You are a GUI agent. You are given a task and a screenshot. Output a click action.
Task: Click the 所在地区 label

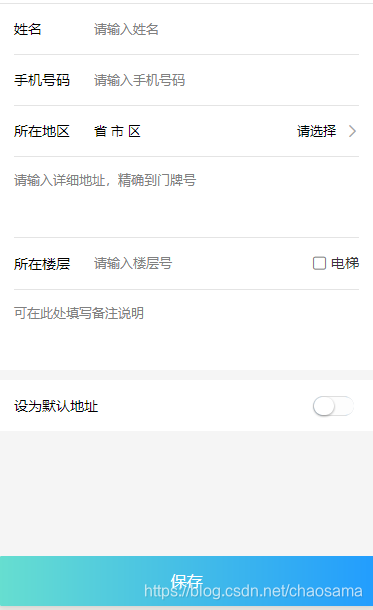42,131
